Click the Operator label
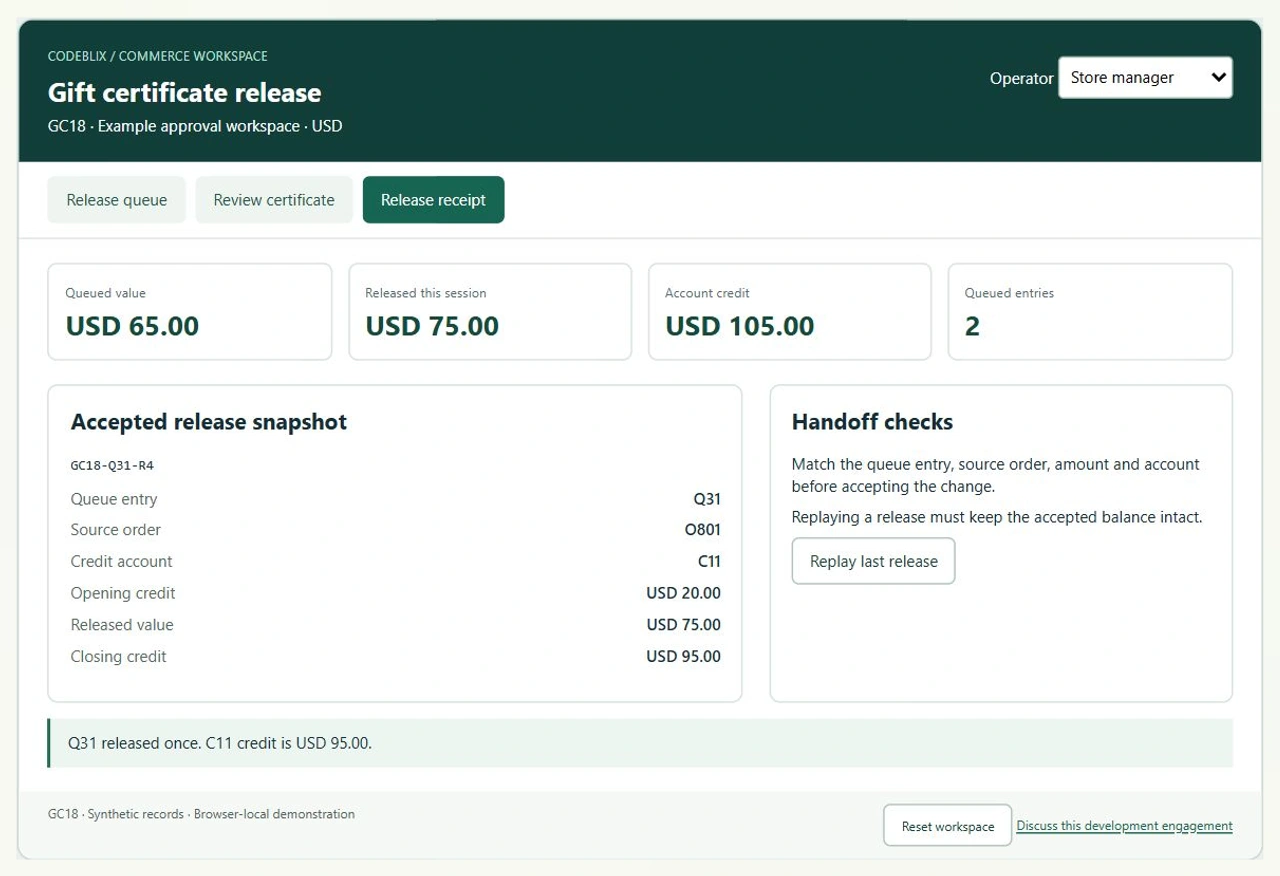Screen dimensions: 1280x876 (1021, 78)
